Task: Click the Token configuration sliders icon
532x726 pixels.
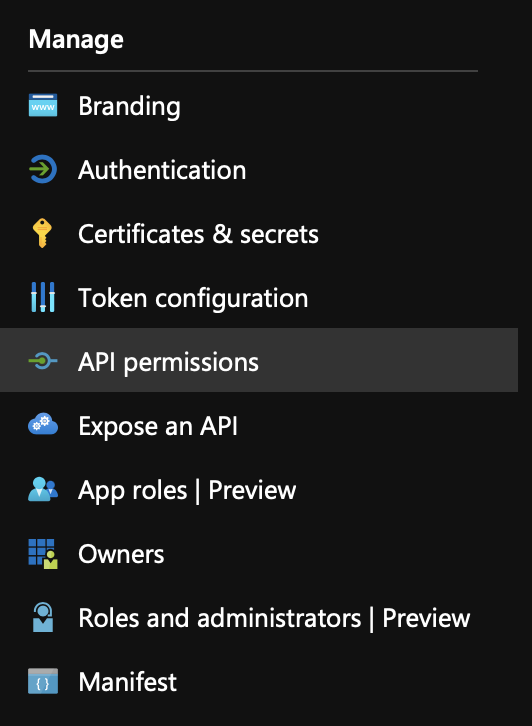Action: 43,297
